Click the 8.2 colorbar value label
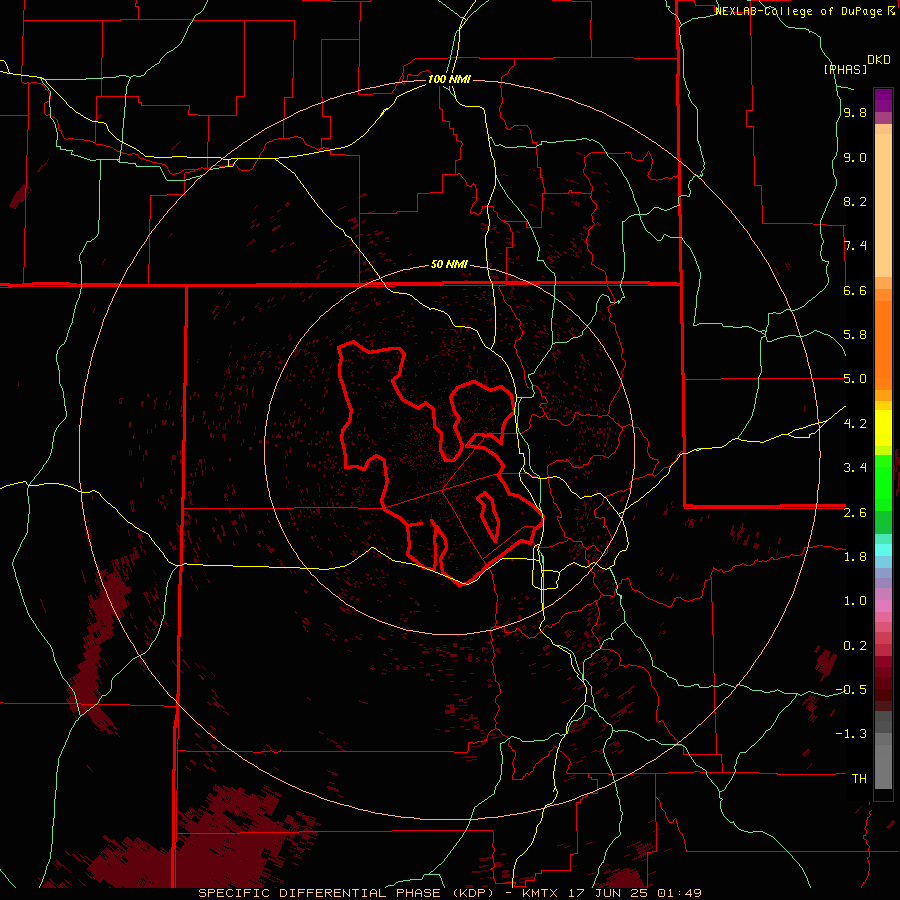Image resolution: width=900 pixels, height=900 pixels. pyautogui.click(x=855, y=201)
